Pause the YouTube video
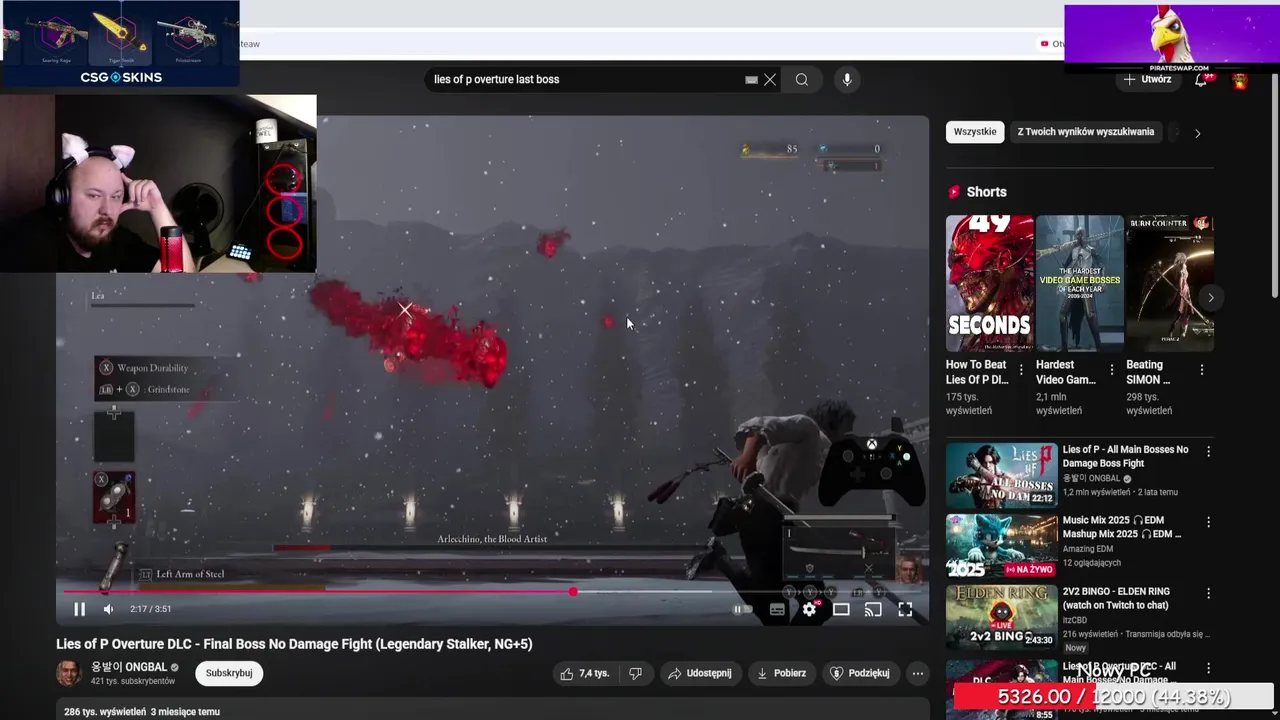 (79, 609)
